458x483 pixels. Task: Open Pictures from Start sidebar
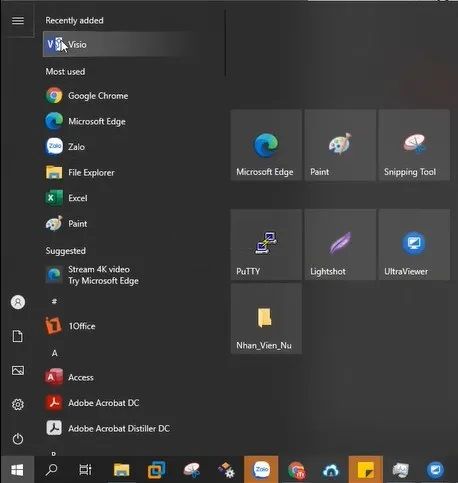[18, 370]
